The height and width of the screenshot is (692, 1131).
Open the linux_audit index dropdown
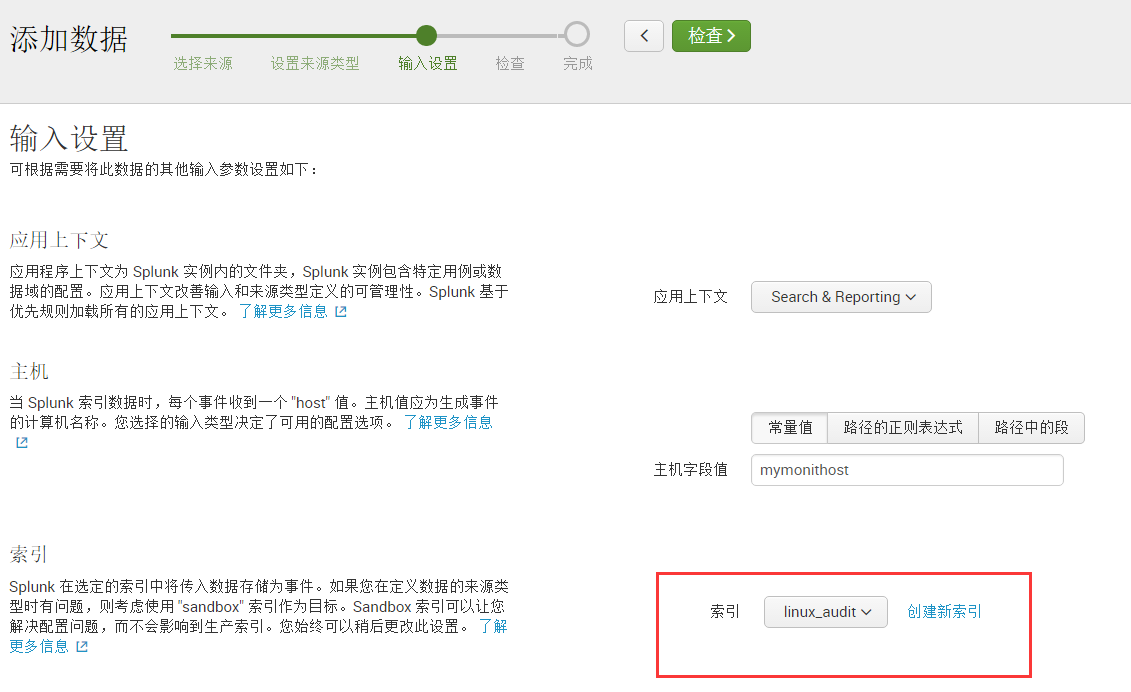[x=826, y=612]
